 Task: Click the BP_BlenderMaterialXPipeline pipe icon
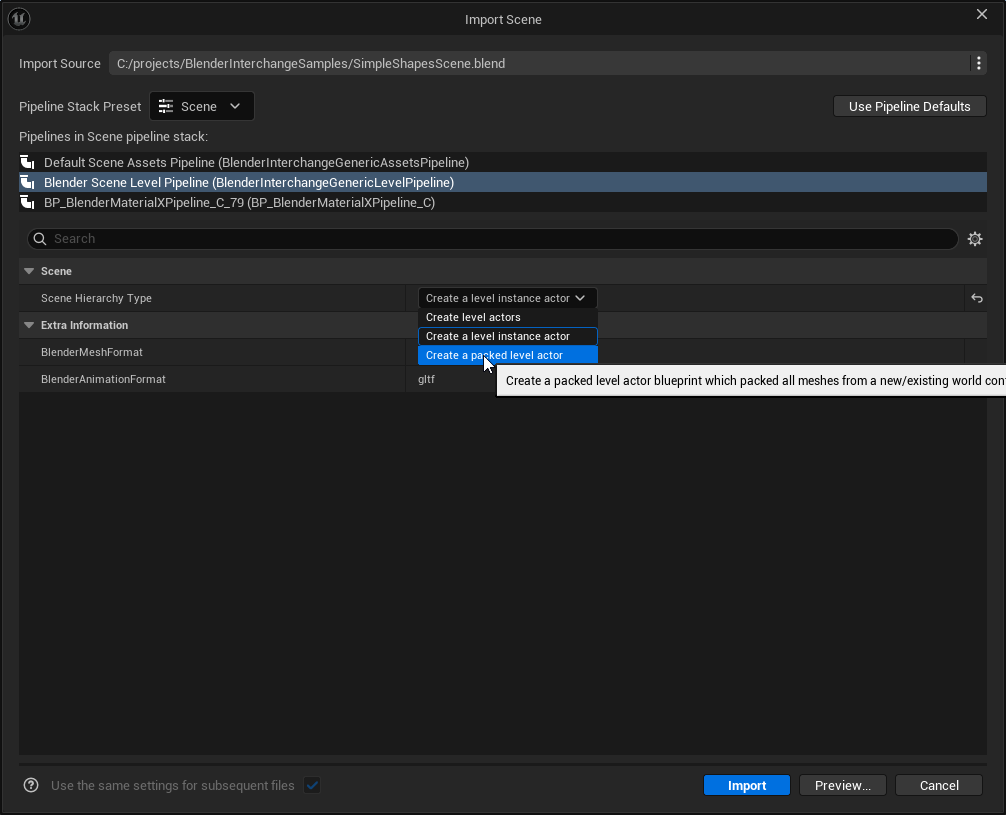(x=28, y=202)
